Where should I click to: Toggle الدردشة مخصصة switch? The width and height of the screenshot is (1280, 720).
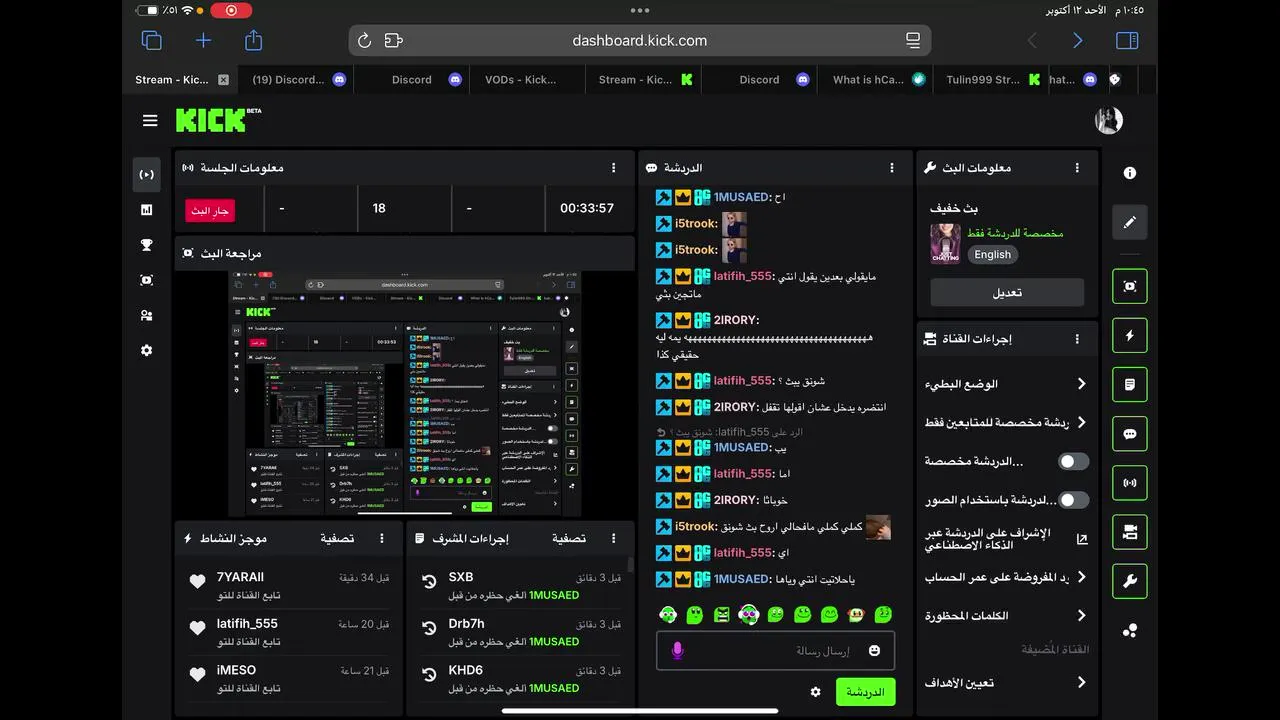coord(1074,461)
